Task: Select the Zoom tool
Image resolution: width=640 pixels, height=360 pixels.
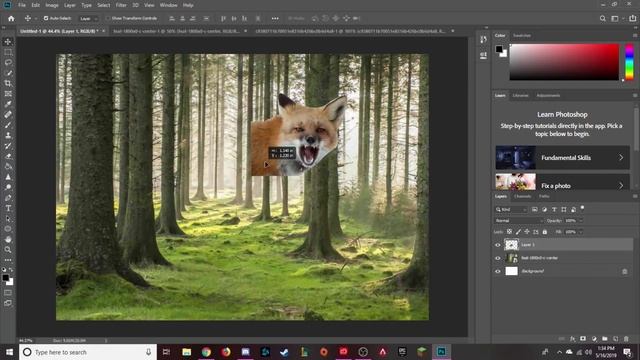Action: [x=8, y=249]
